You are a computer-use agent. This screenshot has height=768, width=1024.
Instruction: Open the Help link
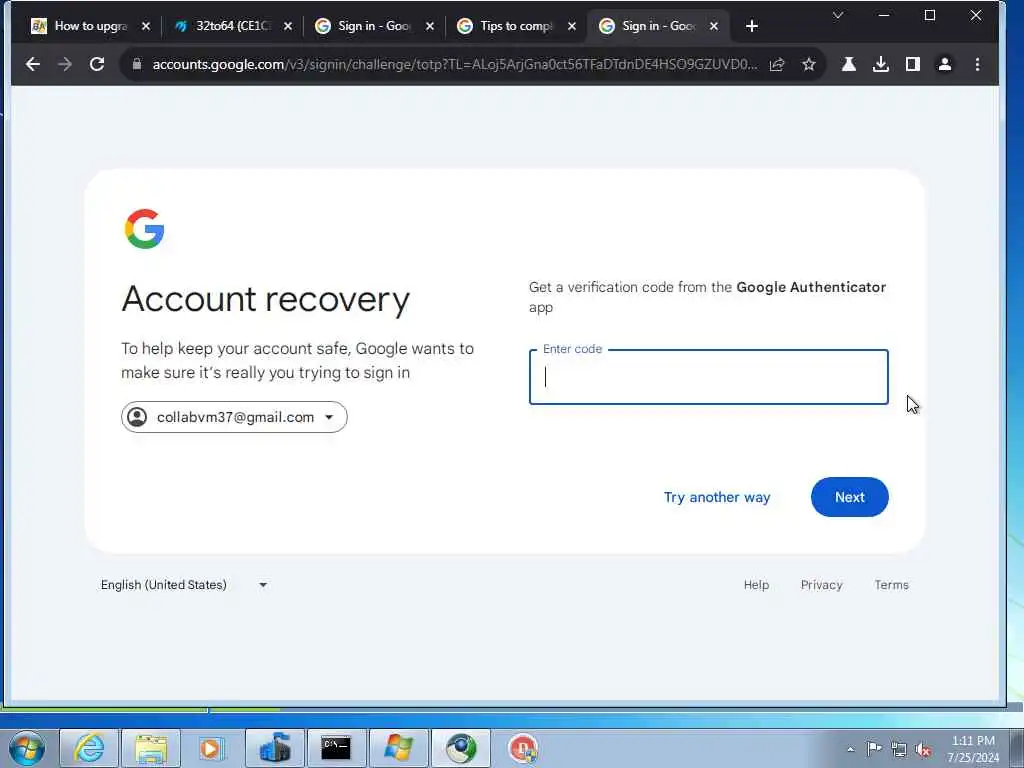click(x=756, y=584)
